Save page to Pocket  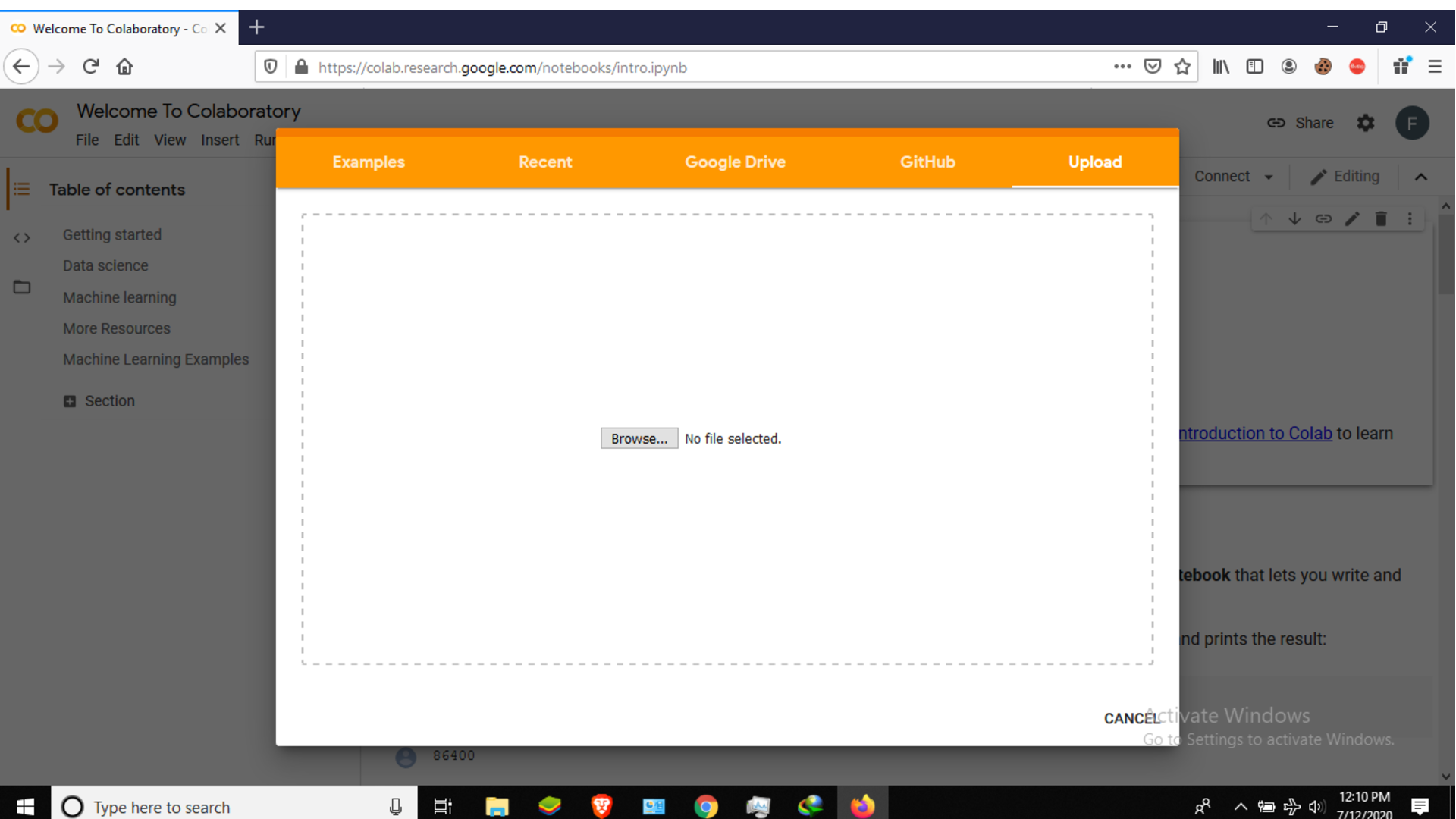pyautogui.click(x=1153, y=67)
